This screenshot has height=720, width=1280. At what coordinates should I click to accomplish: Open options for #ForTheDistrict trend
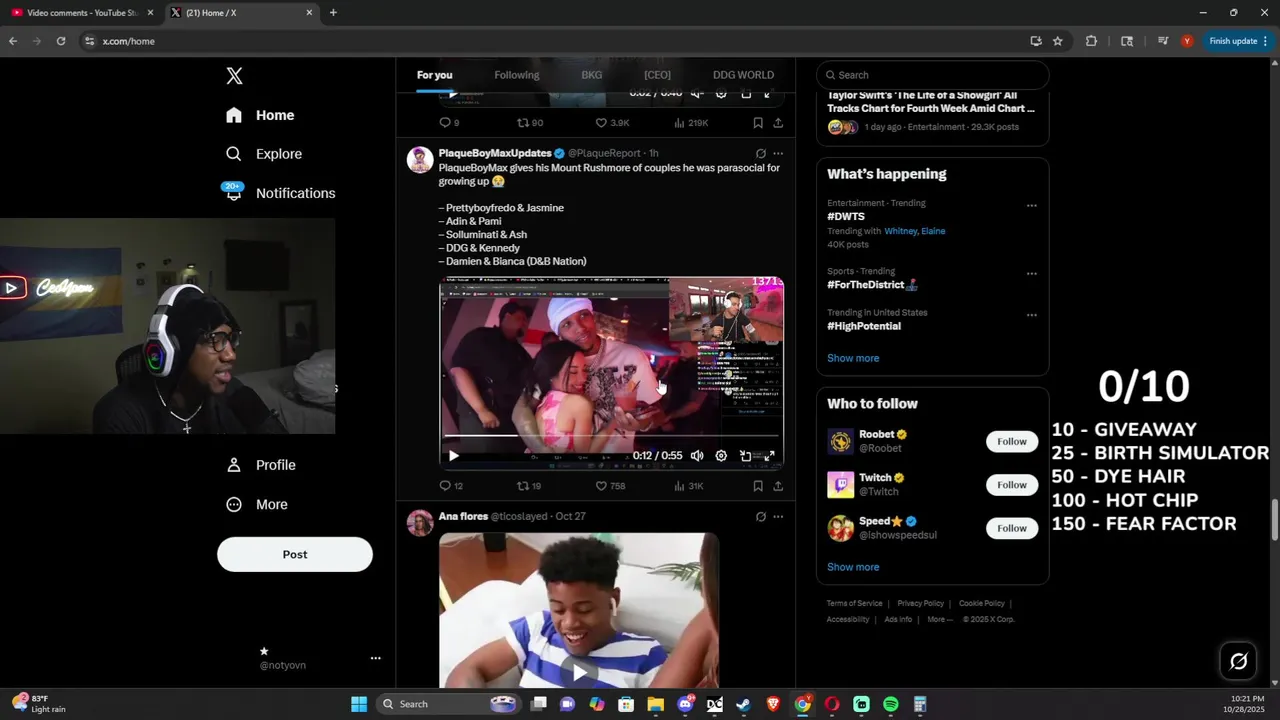(x=1031, y=274)
